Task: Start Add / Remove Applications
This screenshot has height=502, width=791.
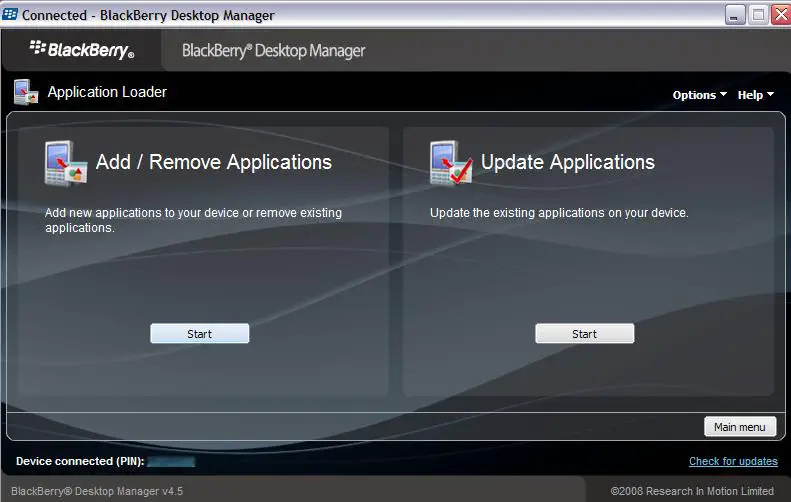Action: pos(200,333)
